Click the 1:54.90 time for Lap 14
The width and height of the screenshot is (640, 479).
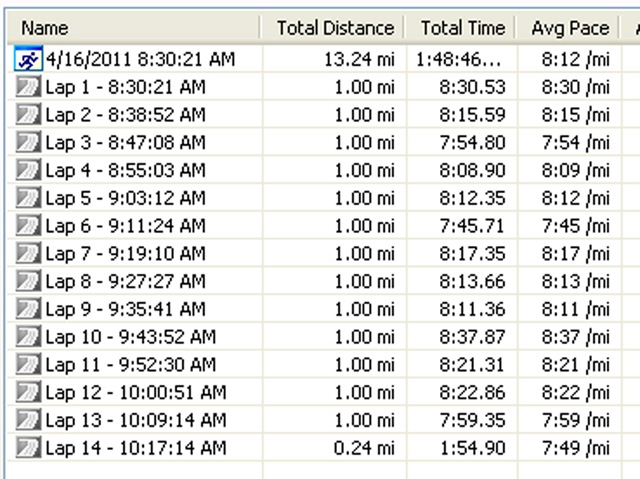click(x=473, y=448)
